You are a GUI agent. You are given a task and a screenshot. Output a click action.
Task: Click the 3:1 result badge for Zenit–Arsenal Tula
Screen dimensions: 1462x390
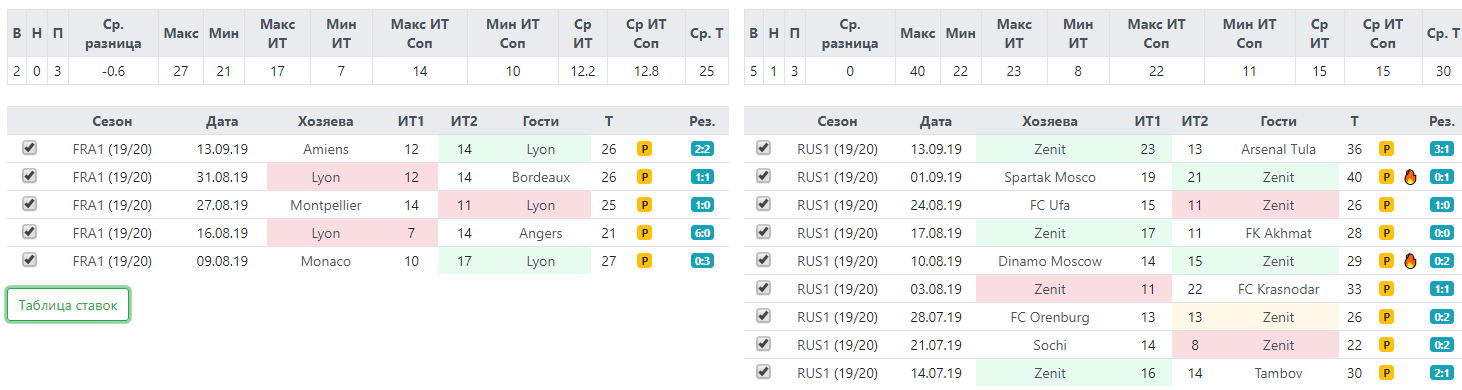click(x=1442, y=149)
